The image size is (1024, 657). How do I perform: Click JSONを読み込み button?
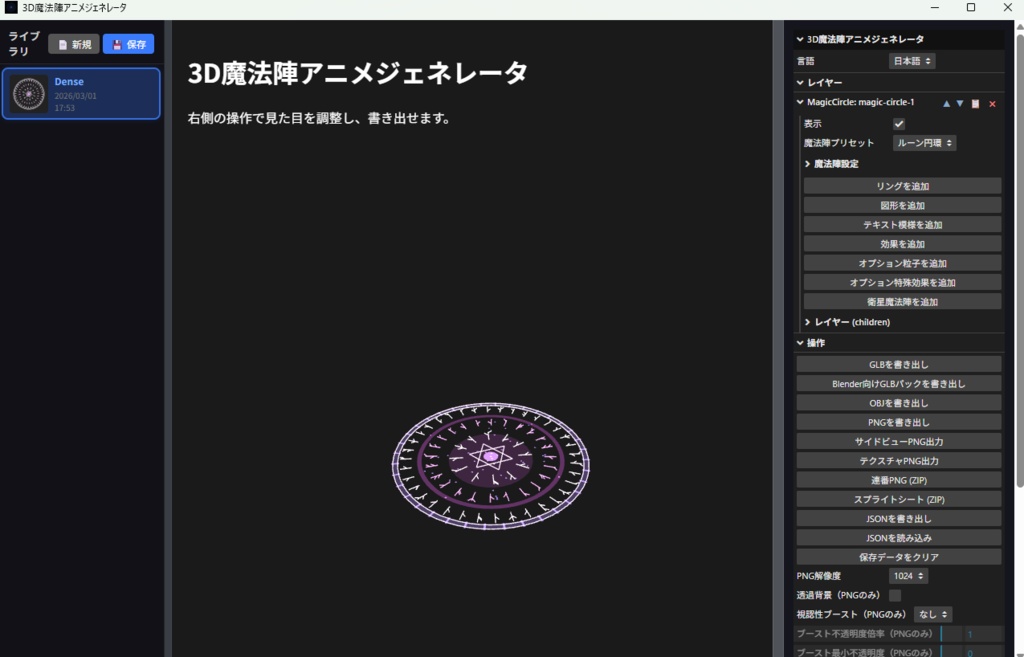pos(899,537)
